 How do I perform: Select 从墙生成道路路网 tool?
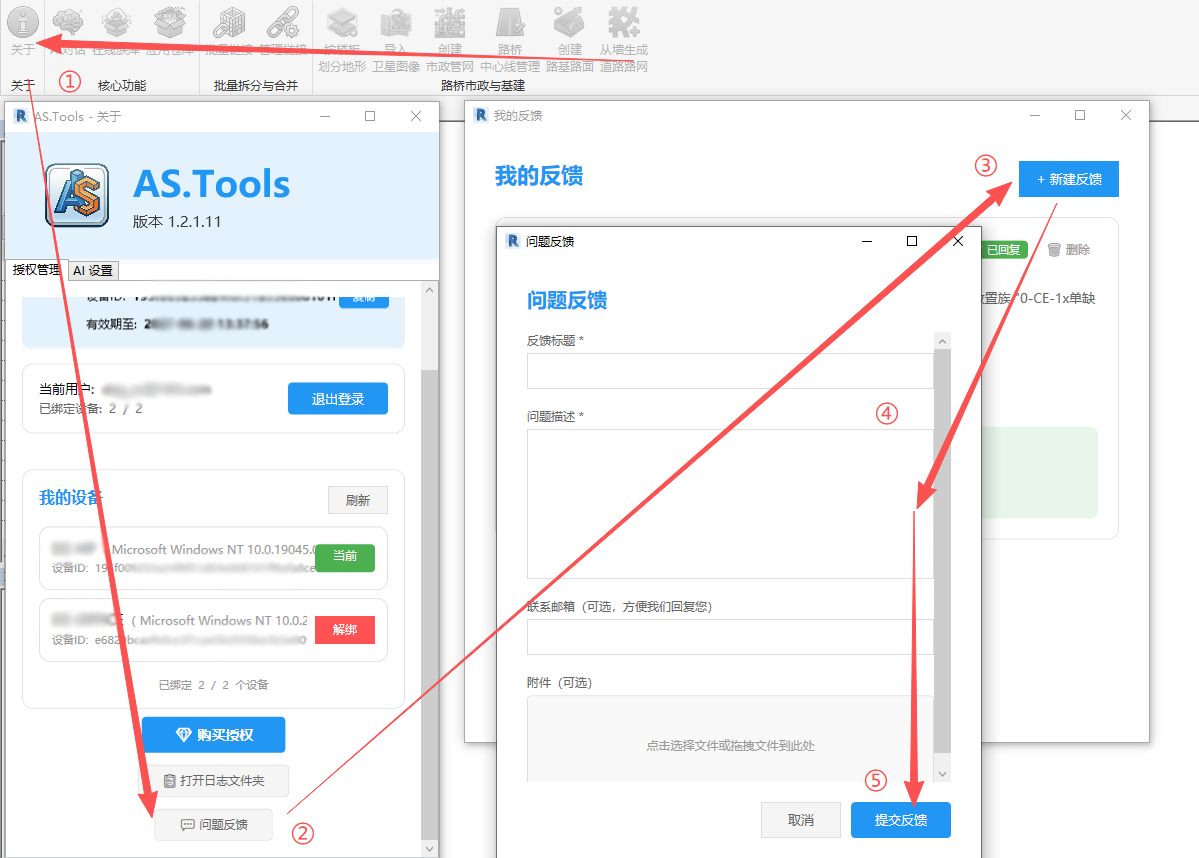pyautogui.click(x=623, y=38)
